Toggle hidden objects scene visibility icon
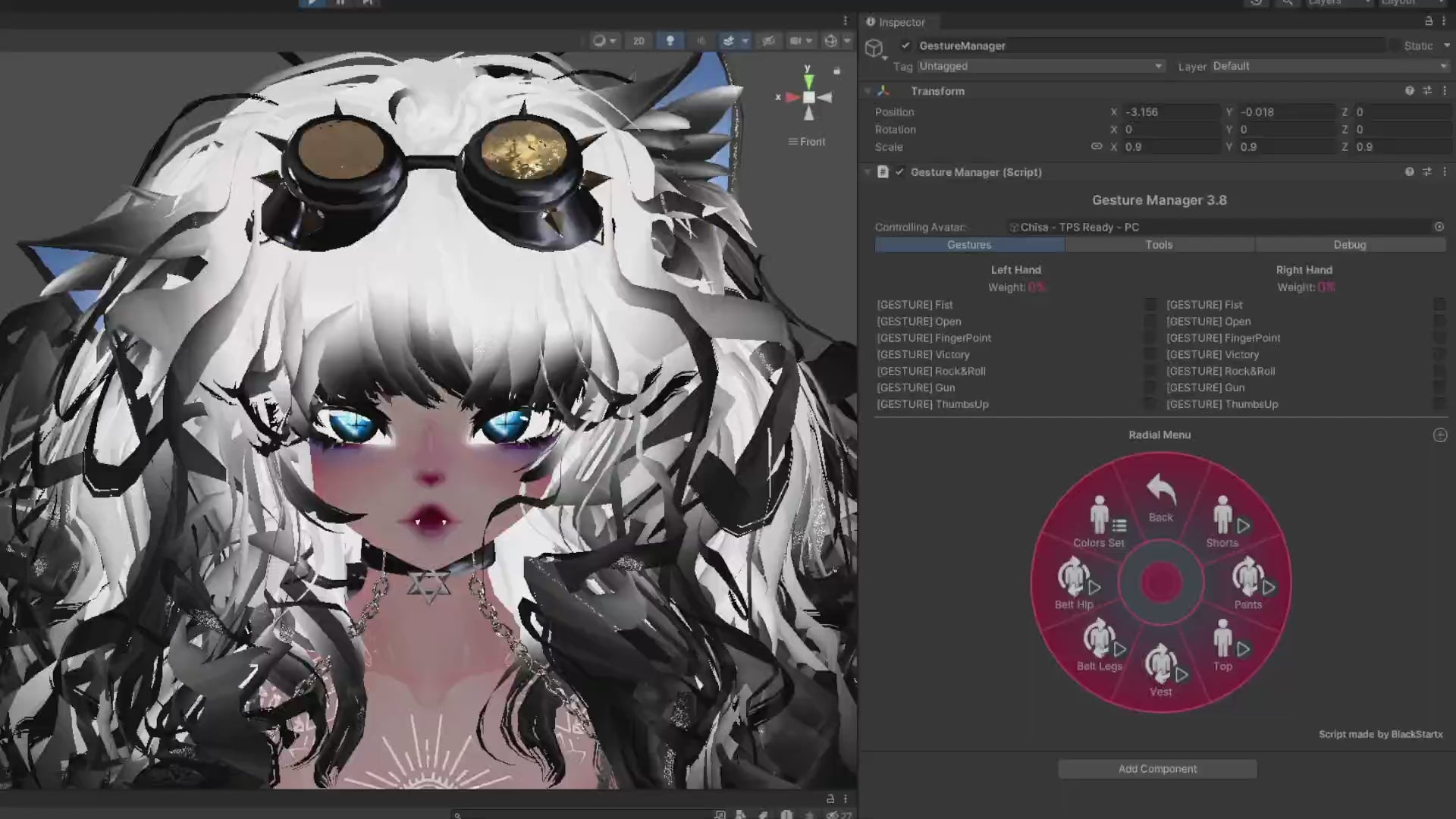The image size is (1456, 819). tap(768, 41)
